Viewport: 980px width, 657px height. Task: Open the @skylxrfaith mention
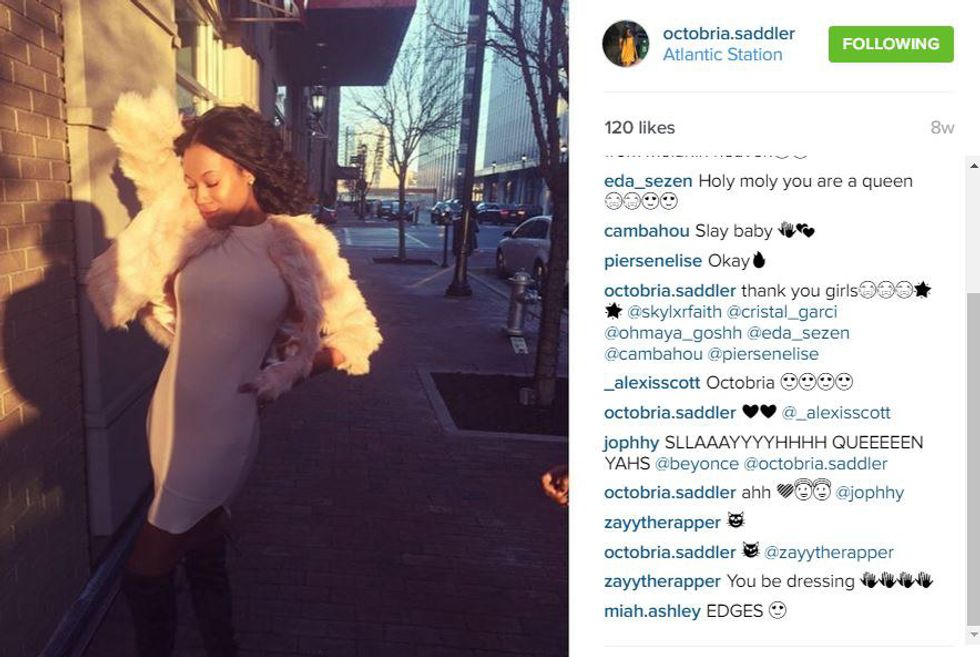(x=674, y=312)
